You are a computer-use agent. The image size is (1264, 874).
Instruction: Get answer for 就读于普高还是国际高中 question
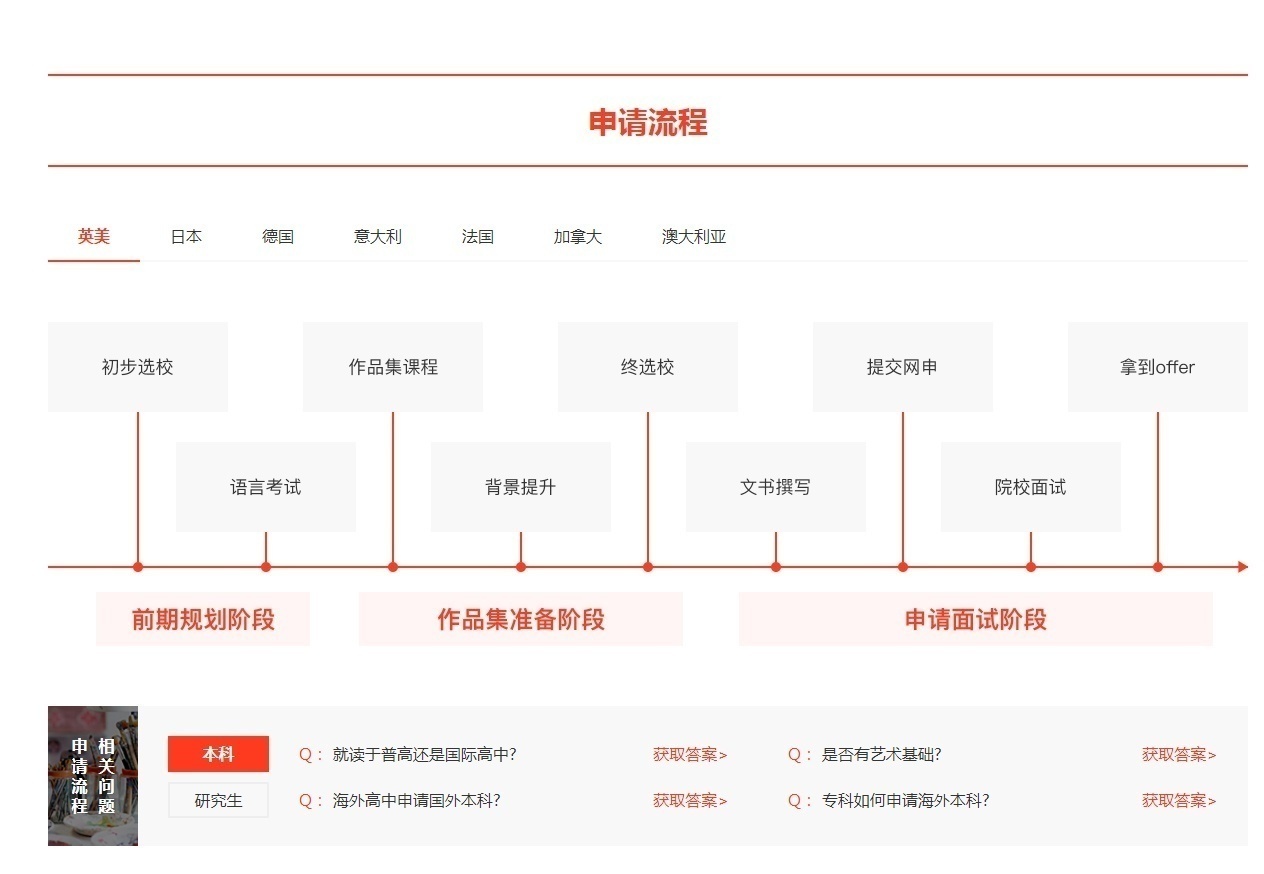690,755
